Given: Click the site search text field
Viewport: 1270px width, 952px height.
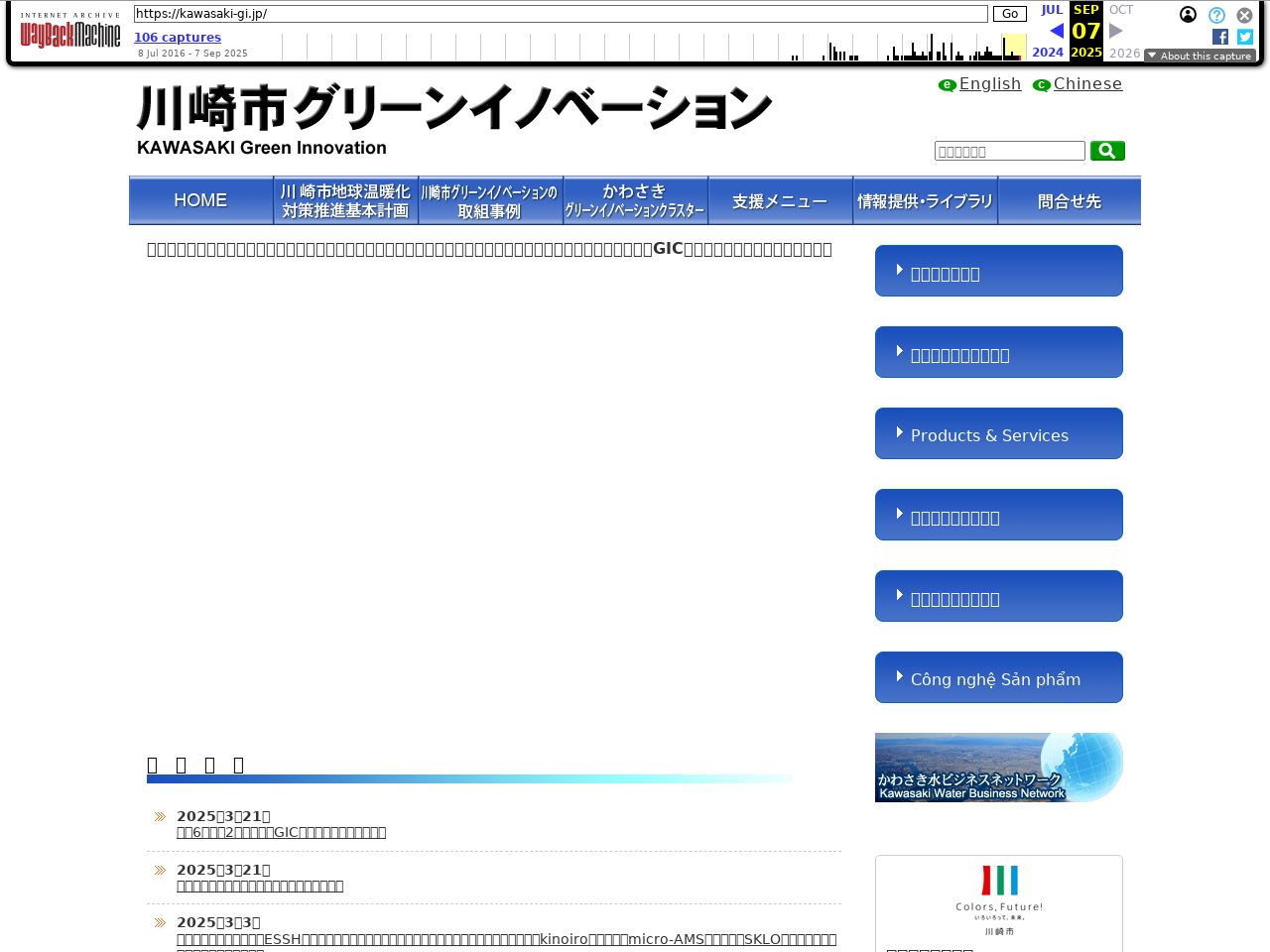Looking at the screenshot, I should click(1009, 151).
